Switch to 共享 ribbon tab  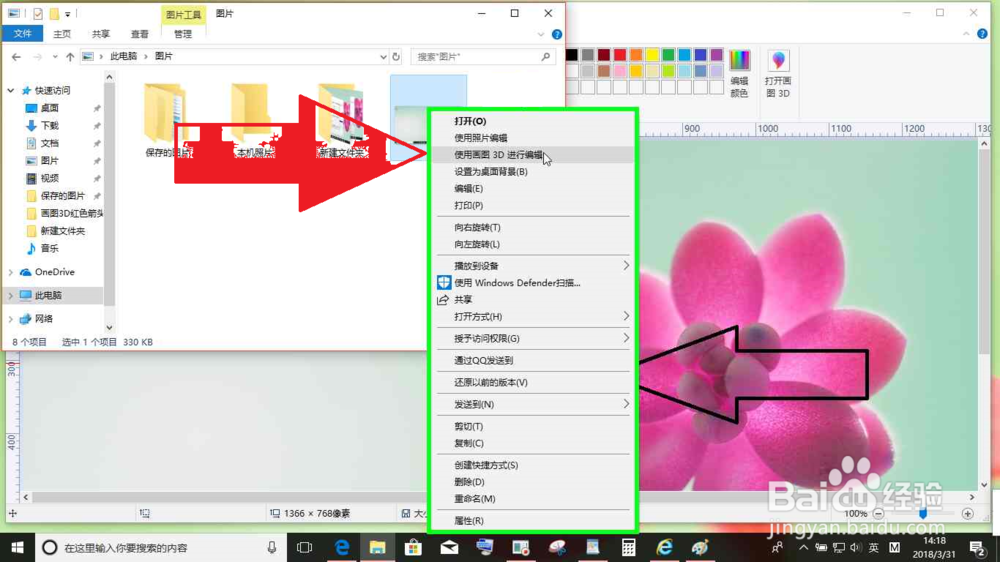click(x=101, y=34)
